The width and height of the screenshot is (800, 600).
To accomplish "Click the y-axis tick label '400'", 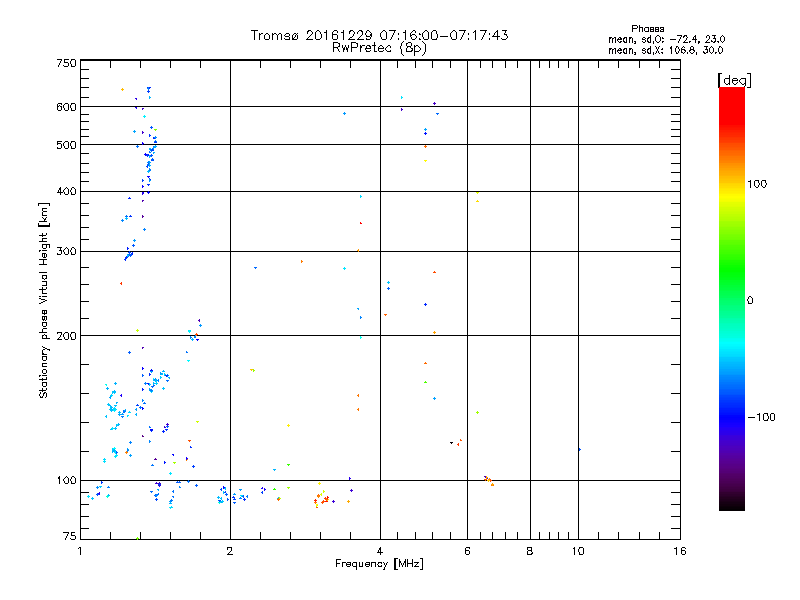I will click(x=67, y=191).
